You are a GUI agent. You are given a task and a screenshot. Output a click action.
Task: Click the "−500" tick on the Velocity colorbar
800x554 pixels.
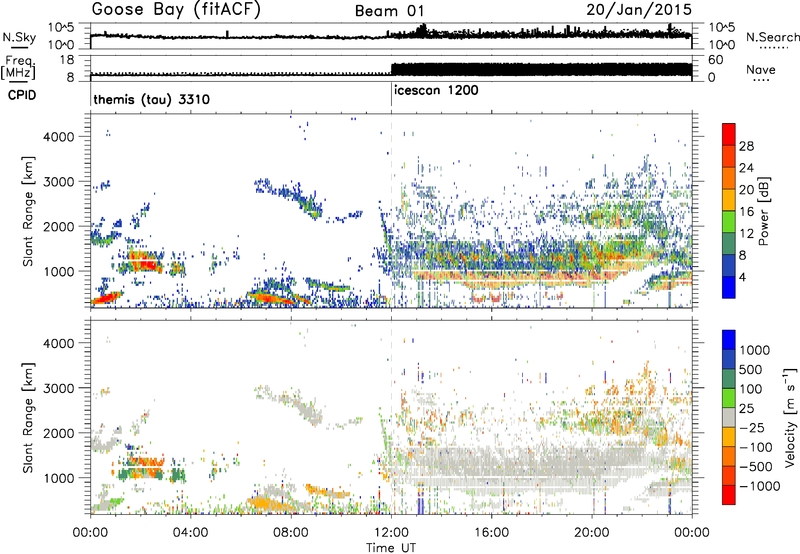tap(755, 467)
